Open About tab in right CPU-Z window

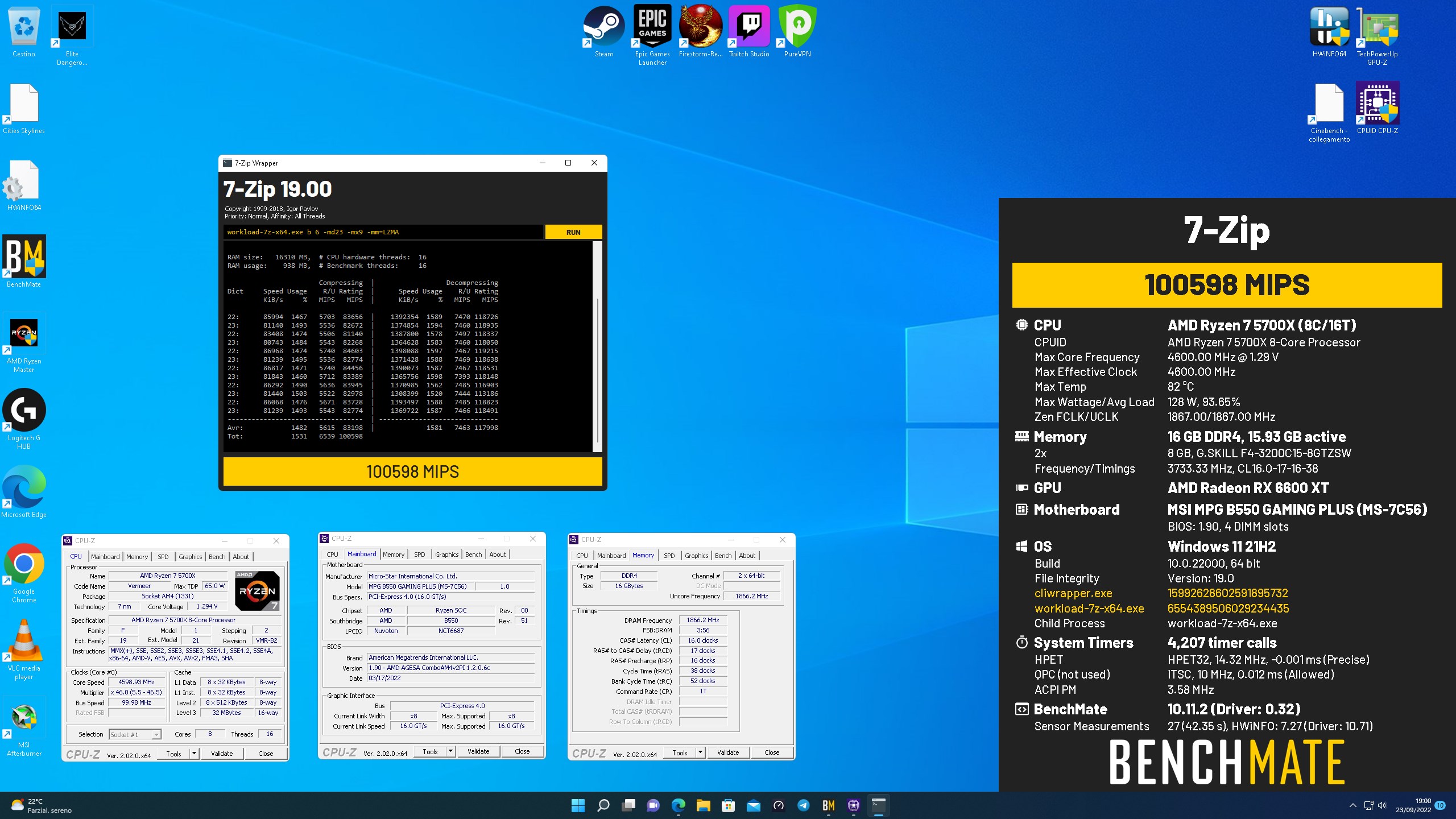tap(747, 556)
